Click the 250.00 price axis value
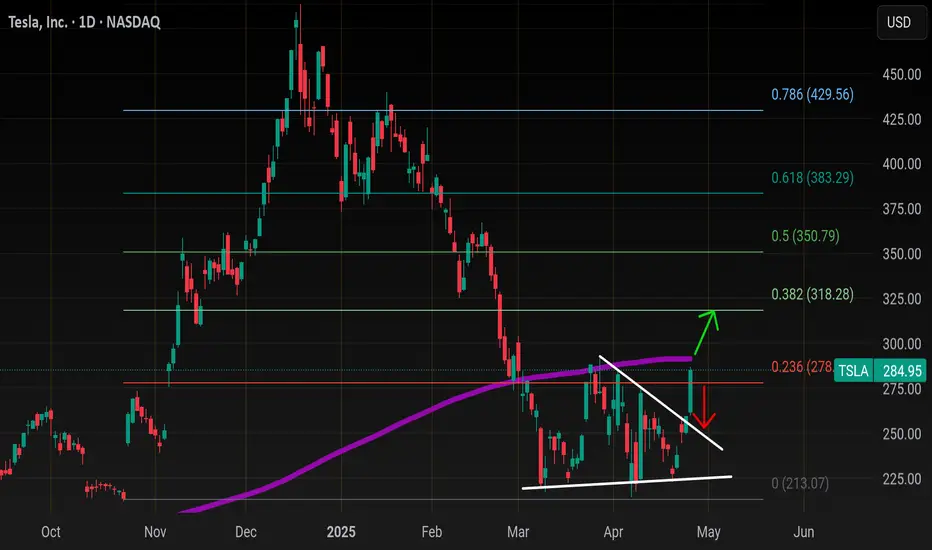The height and width of the screenshot is (550, 932). (902, 434)
